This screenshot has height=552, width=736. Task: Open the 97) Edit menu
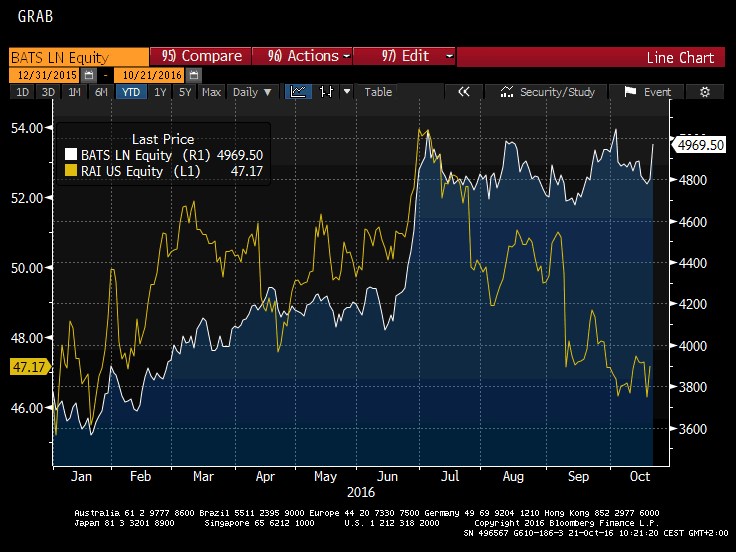click(404, 57)
